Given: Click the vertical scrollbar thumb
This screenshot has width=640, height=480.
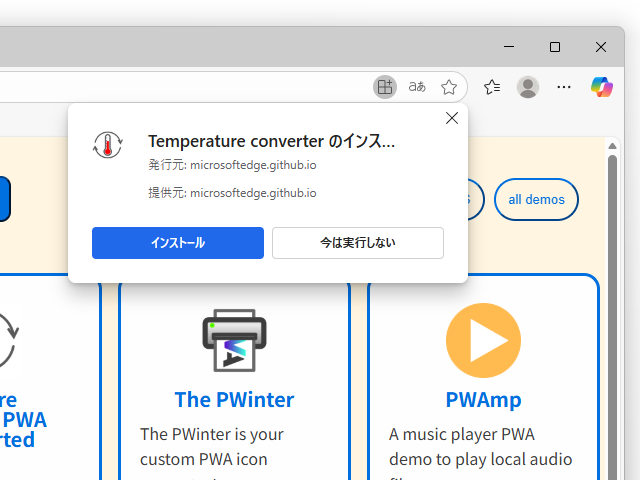Looking at the screenshot, I should point(612,318).
